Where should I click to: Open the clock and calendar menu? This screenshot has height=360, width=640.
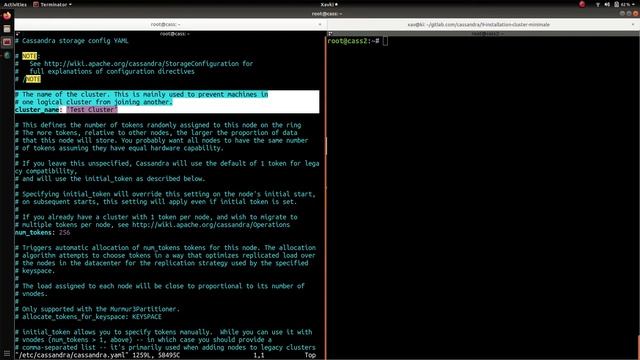329,4
